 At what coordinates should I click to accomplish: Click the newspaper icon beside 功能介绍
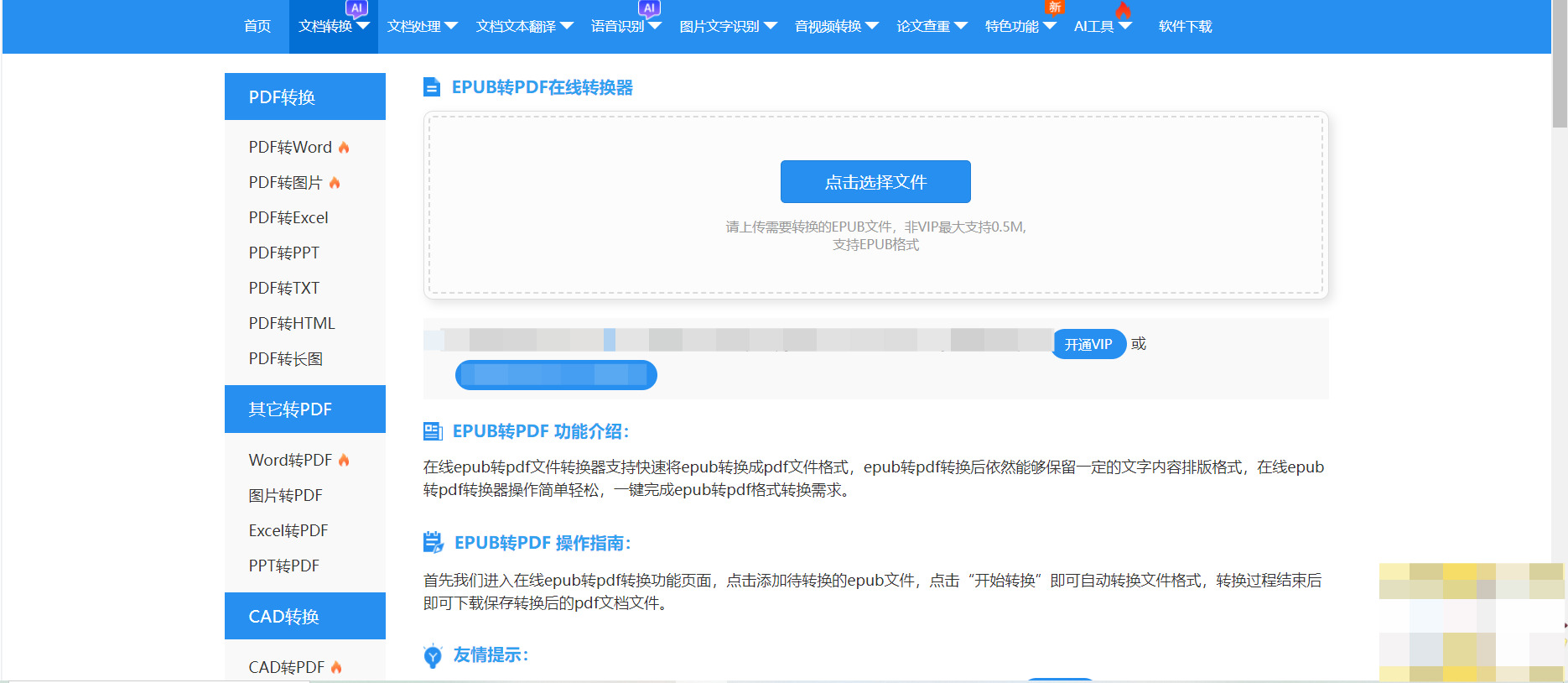point(433,431)
